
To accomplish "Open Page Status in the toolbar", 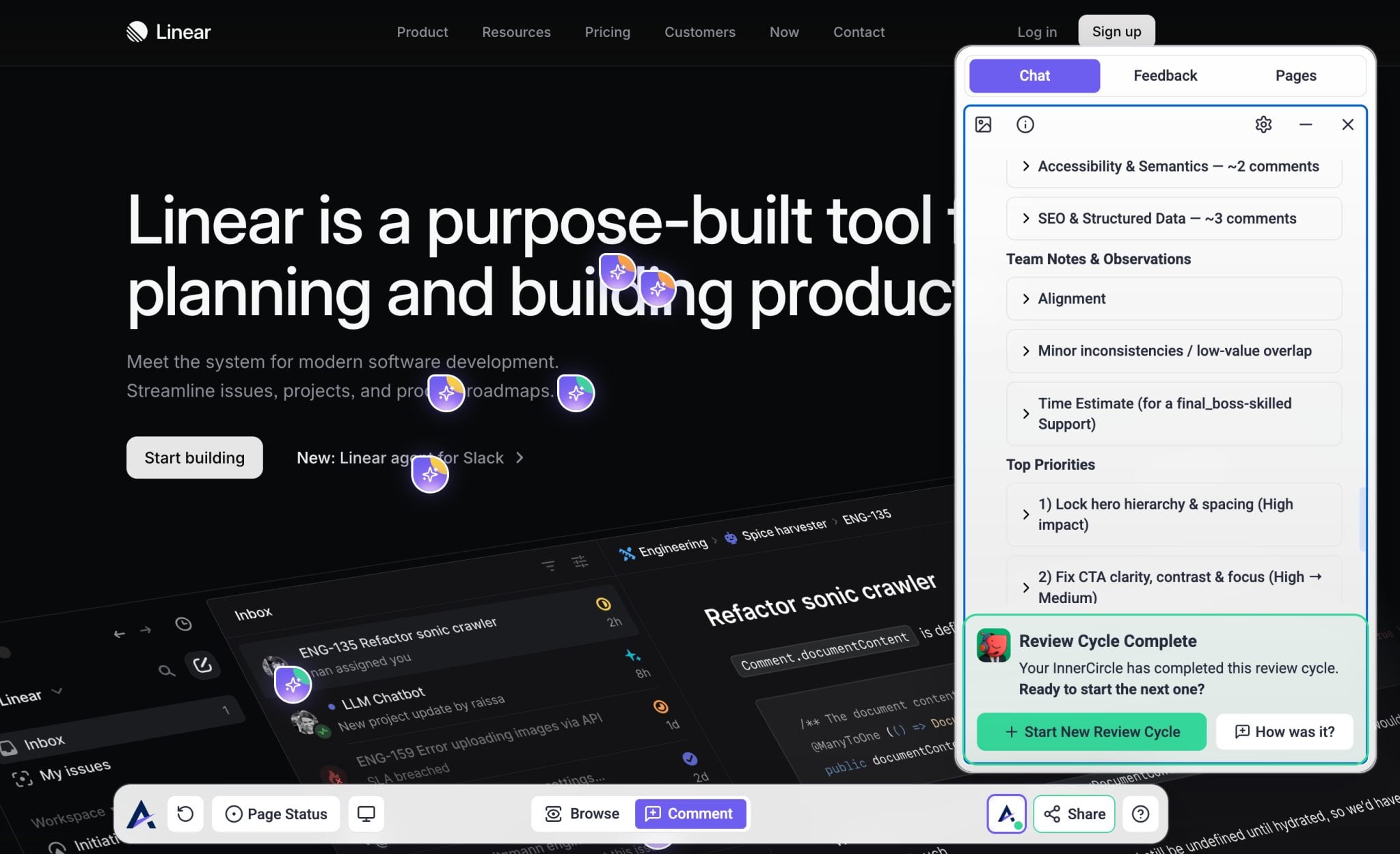I will point(276,814).
